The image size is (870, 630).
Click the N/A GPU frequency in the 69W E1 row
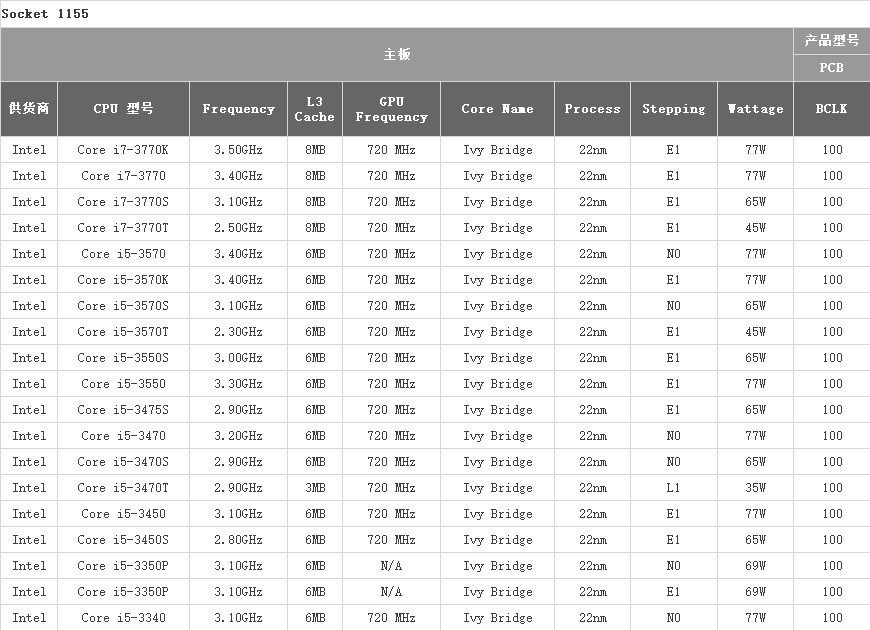(391, 592)
